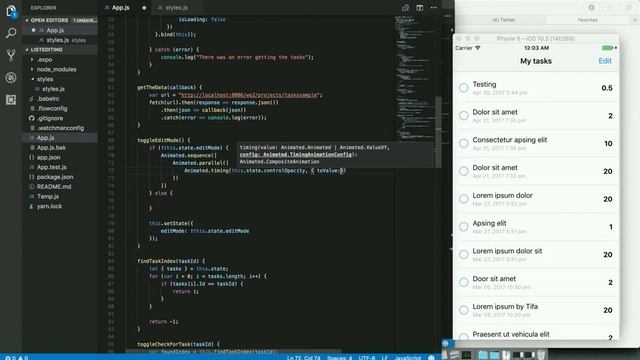Open the app.json file

coord(48,158)
